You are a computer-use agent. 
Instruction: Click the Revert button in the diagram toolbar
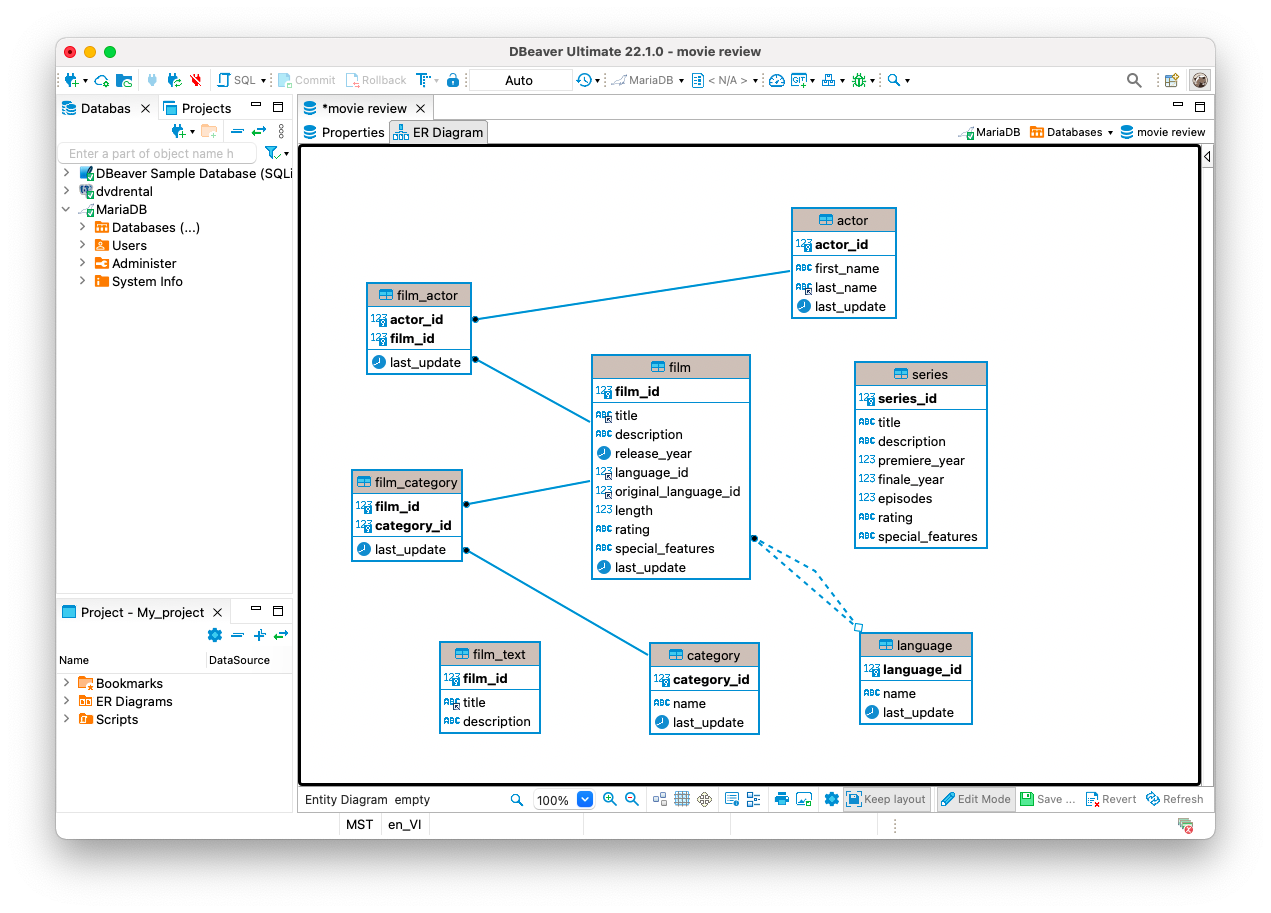coord(1110,799)
